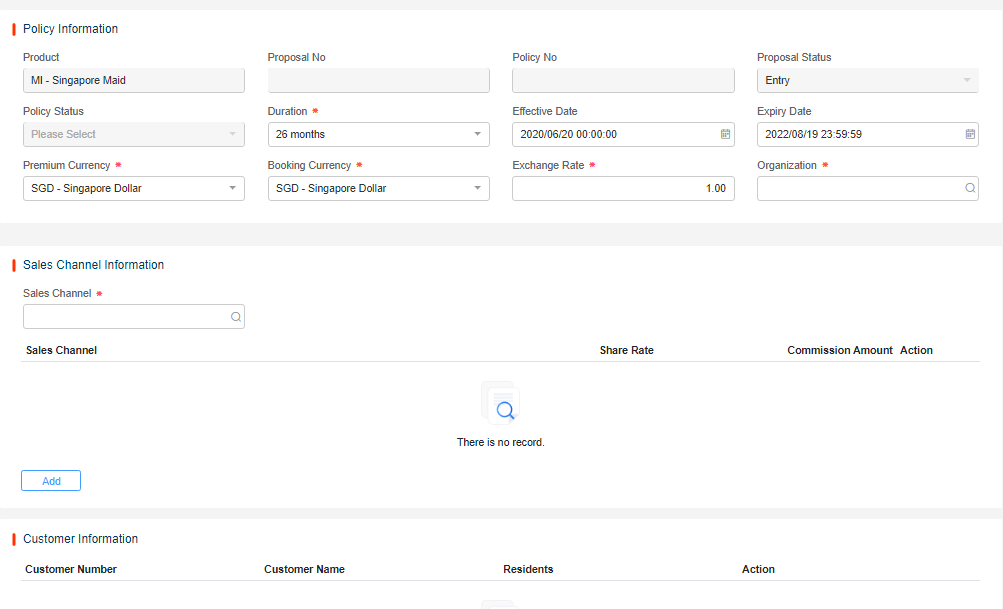Open the Expiry Date calendar picker icon
Screen dimensions: 1003x609
[x=969, y=134]
